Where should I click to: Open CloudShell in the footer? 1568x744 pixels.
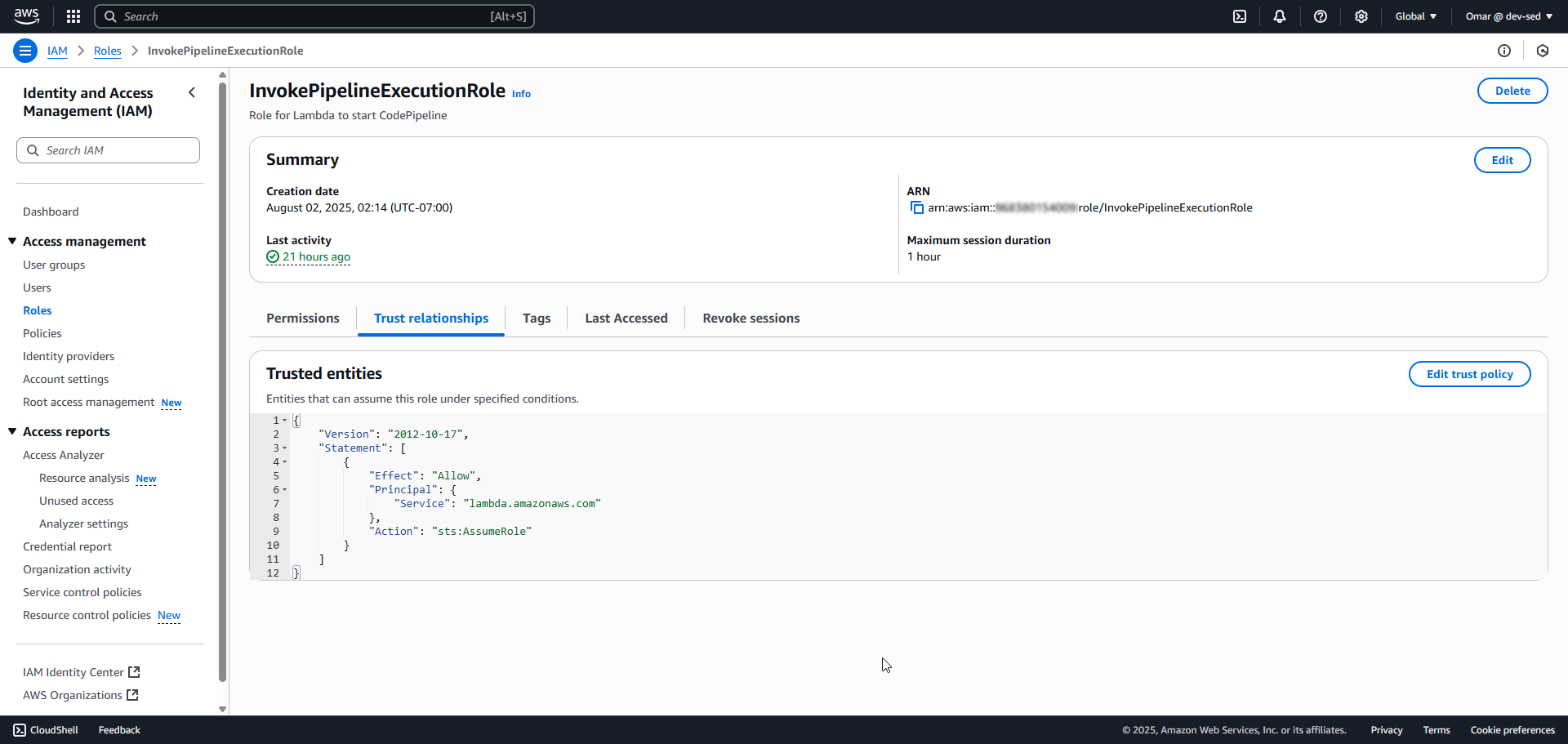pos(46,730)
